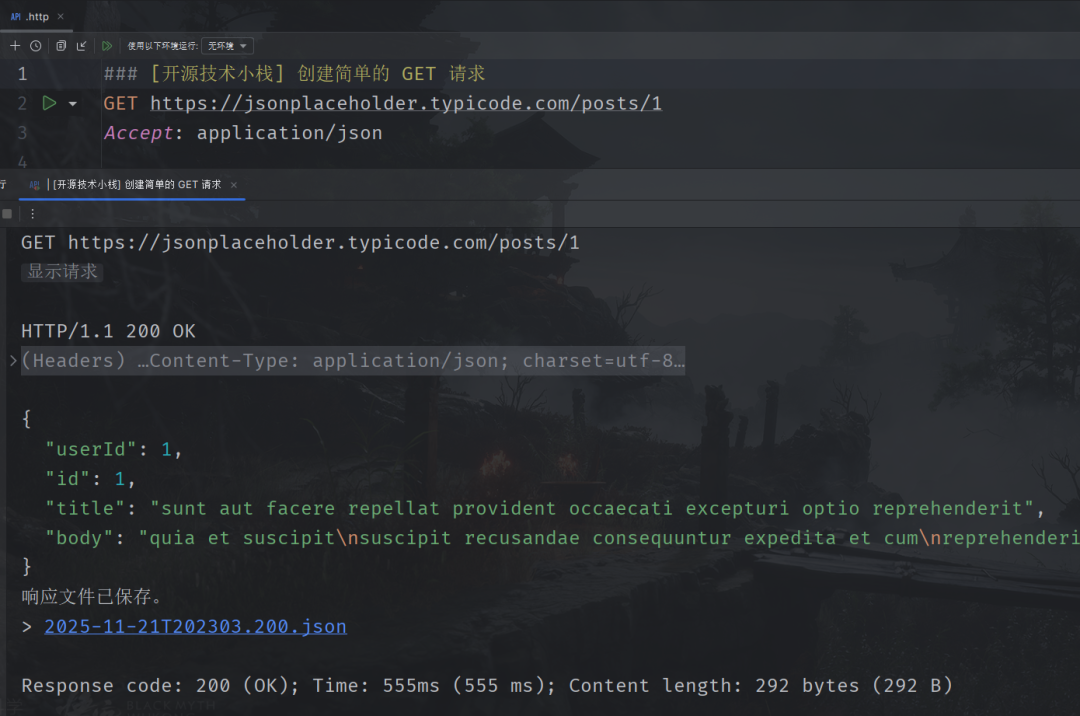This screenshot has width=1080, height=716.
Task: Click the Accept header keyword on line 3
Action: click(x=138, y=133)
